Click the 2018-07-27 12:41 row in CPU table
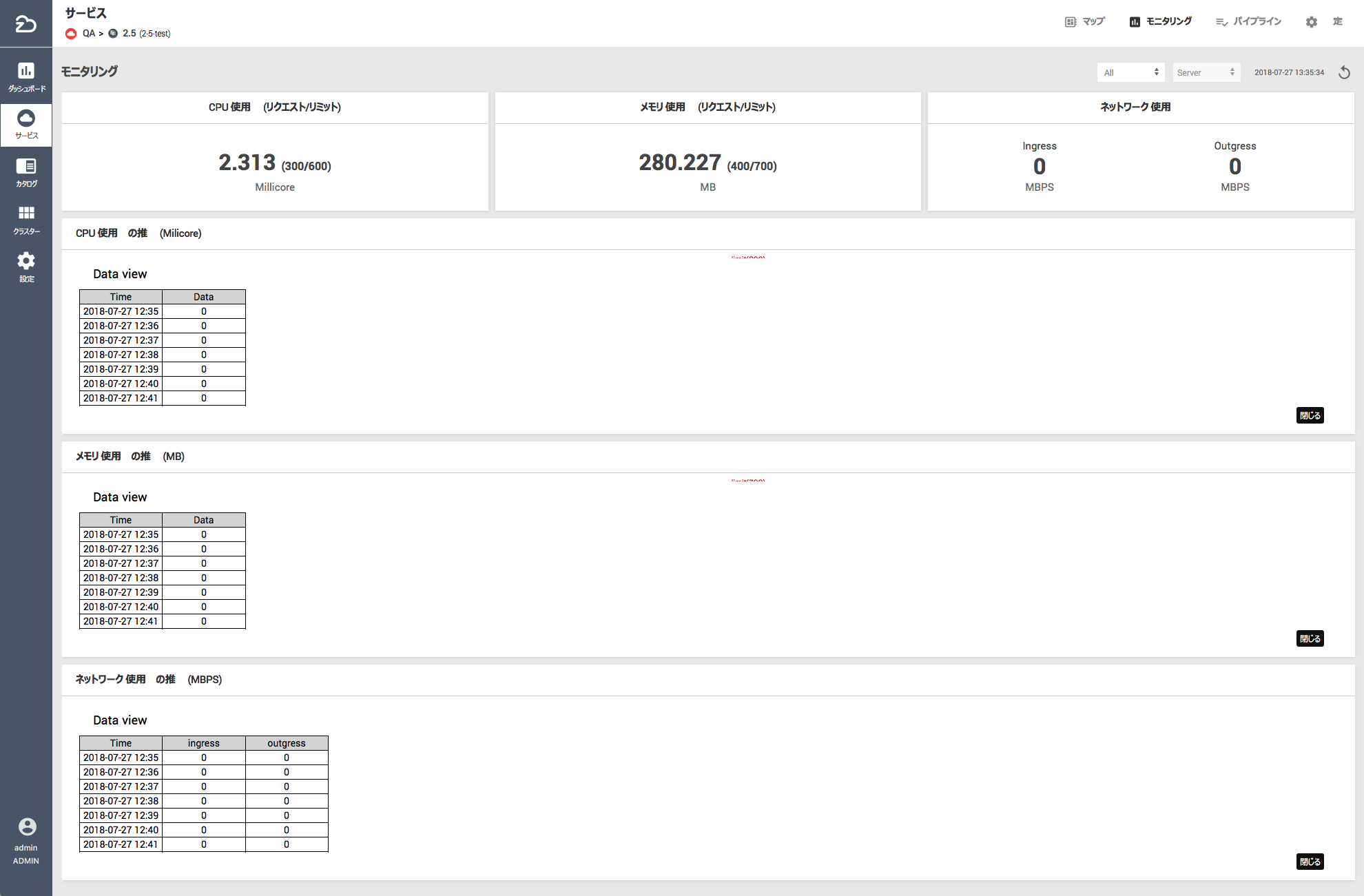 pyautogui.click(x=121, y=398)
